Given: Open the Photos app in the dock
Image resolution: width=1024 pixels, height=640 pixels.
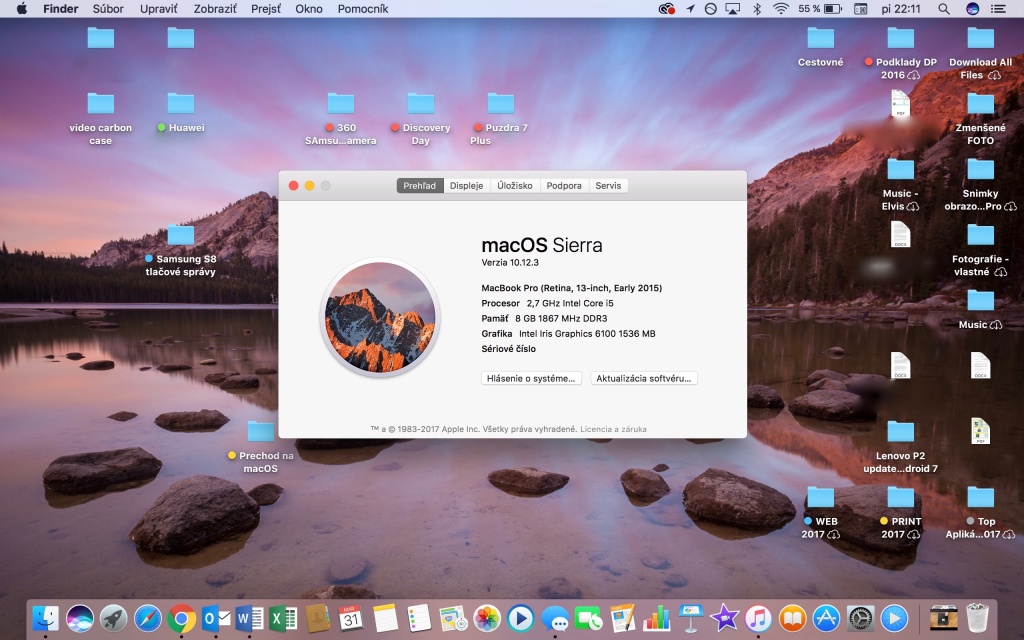Looking at the screenshot, I should pos(487,618).
